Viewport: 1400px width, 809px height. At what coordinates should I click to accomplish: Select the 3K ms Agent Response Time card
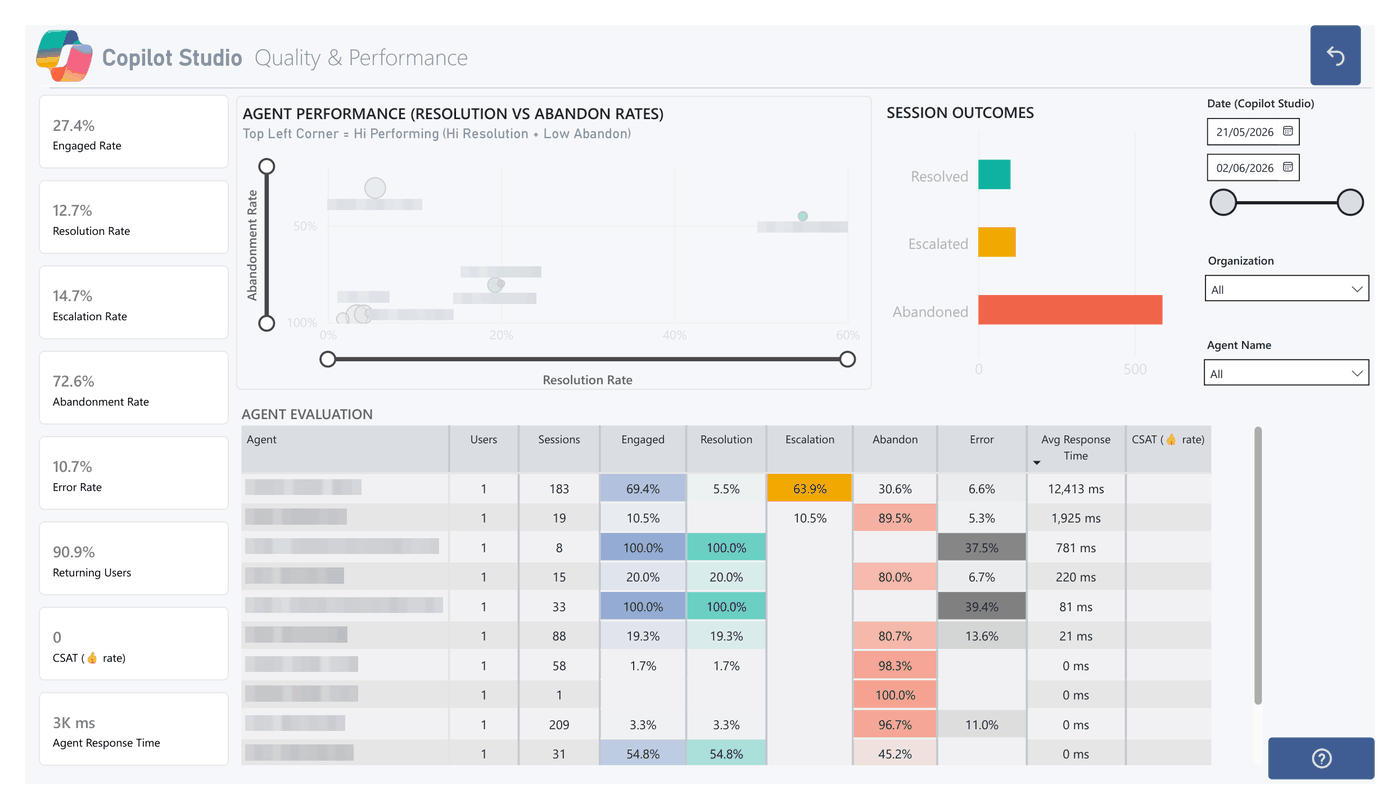click(134, 729)
